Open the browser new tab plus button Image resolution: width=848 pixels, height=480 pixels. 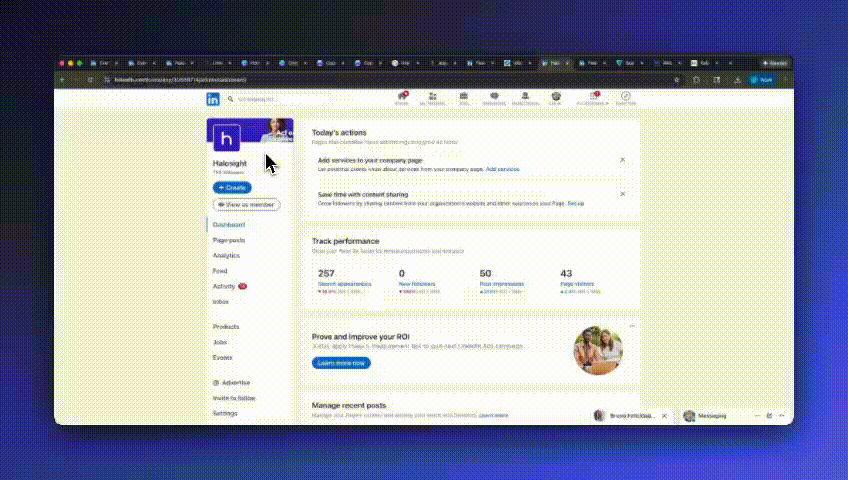pyautogui.click(x=730, y=63)
